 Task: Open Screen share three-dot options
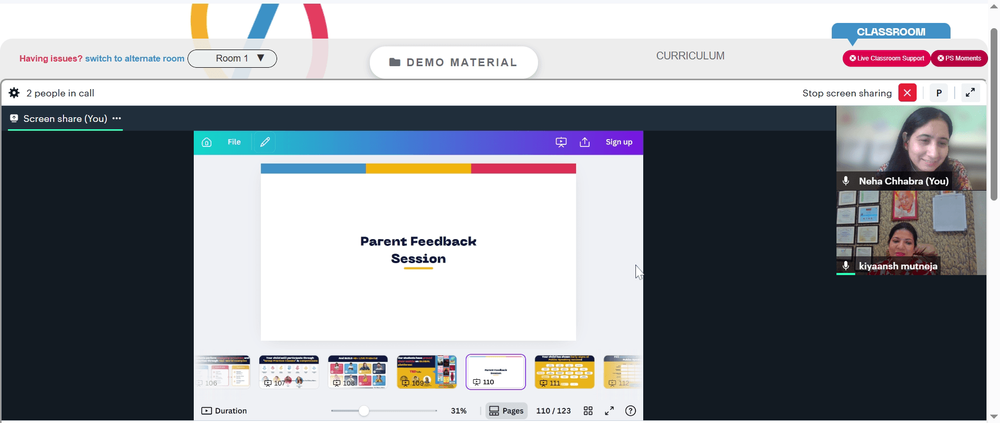tap(117, 119)
